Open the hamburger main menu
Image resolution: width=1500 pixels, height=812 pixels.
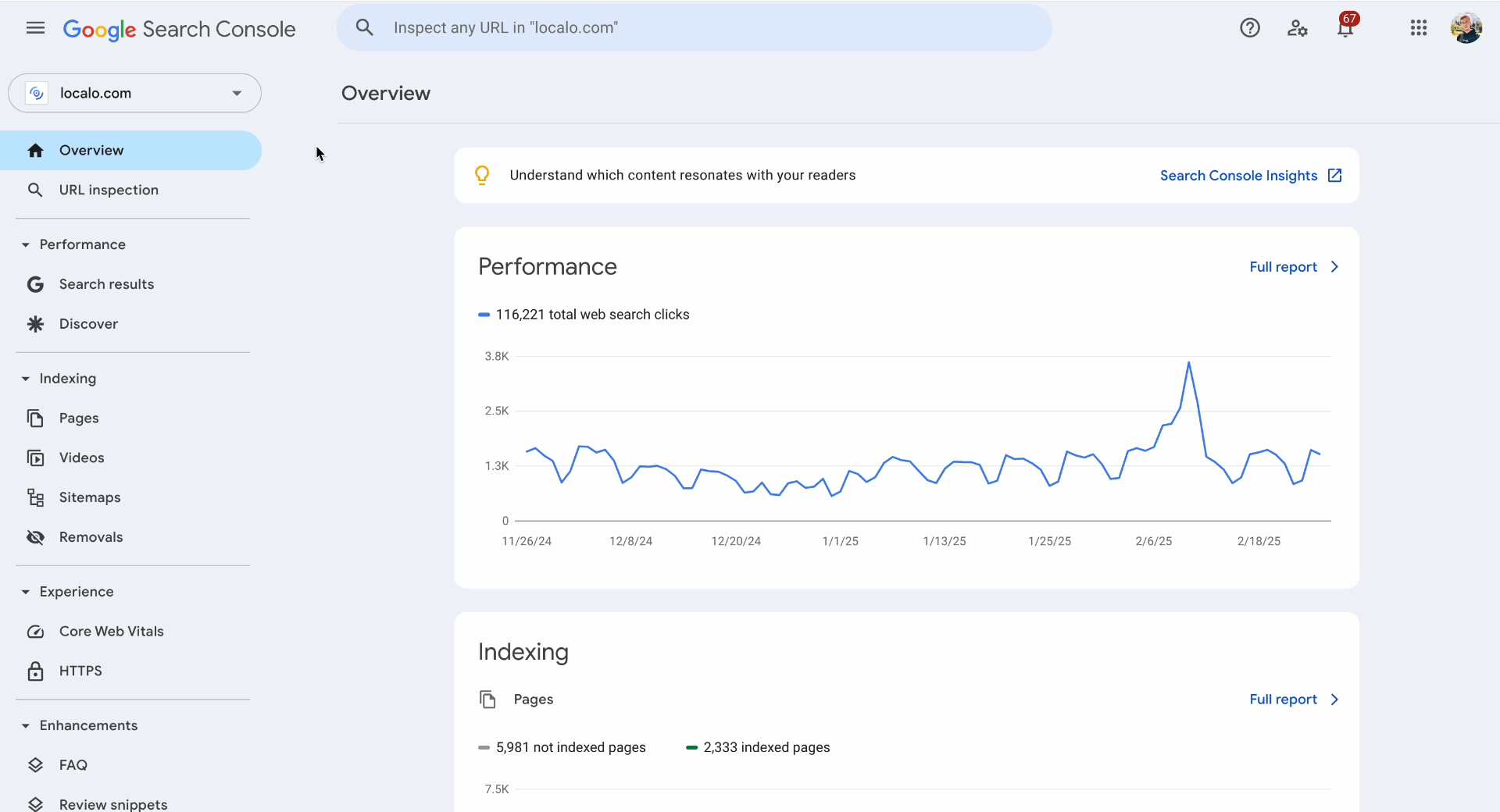click(35, 29)
